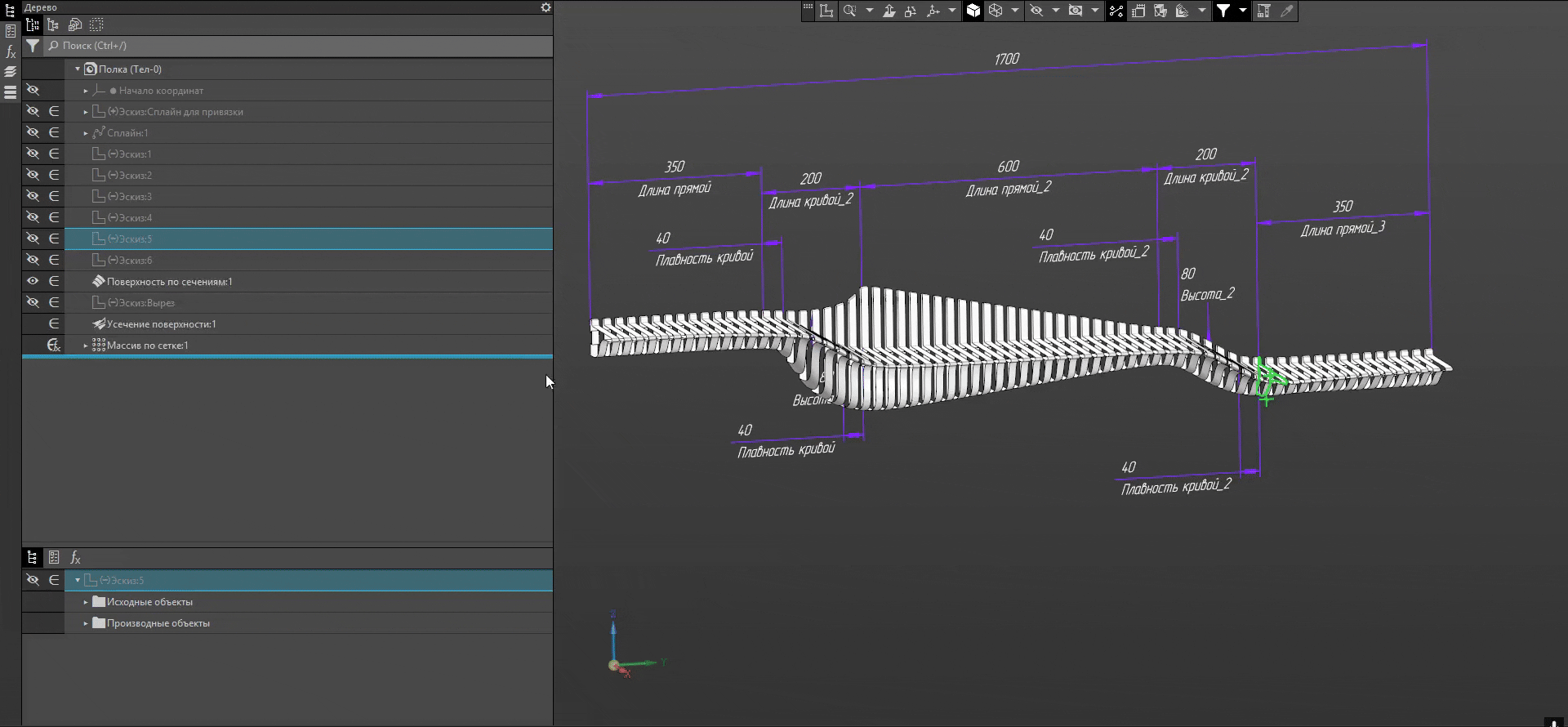Switch to the properties list tab in lower panel
The height and width of the screenshot is (727, 1568).
tap(54, 557)
